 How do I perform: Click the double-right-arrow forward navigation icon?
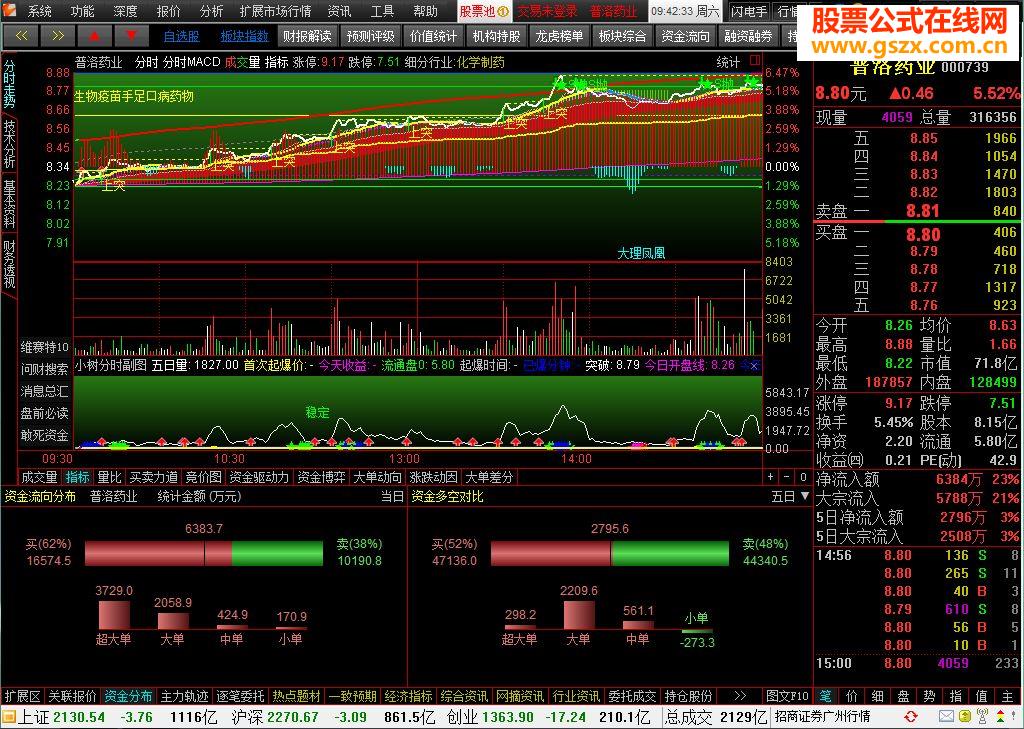(x=57, y=36)
